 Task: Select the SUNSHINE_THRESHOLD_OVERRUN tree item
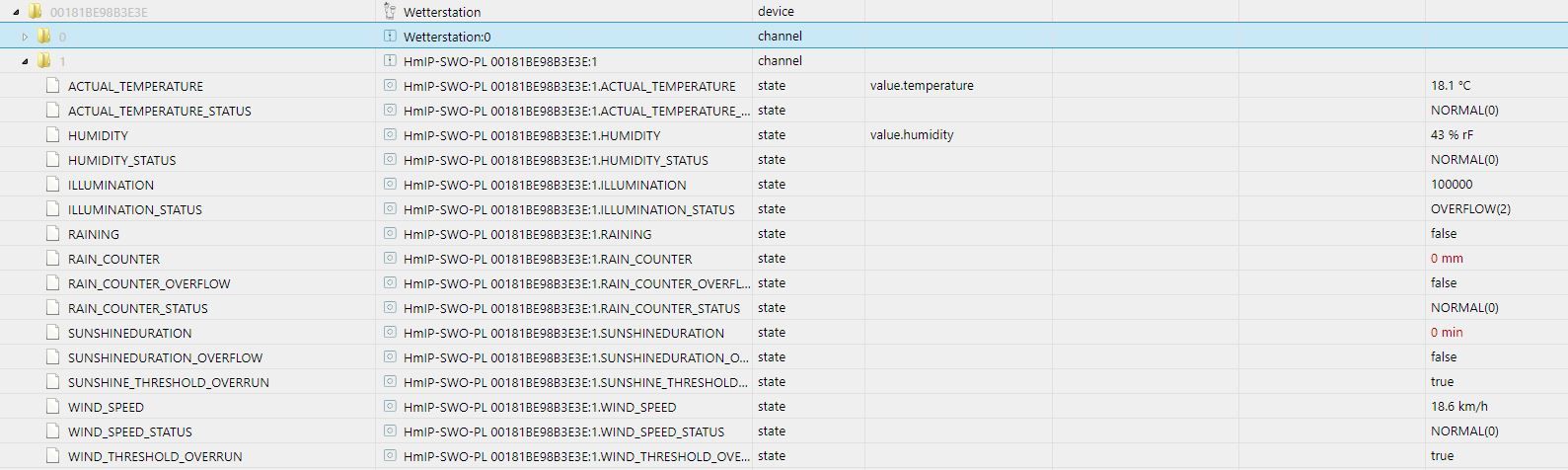(x=169, y=382)
